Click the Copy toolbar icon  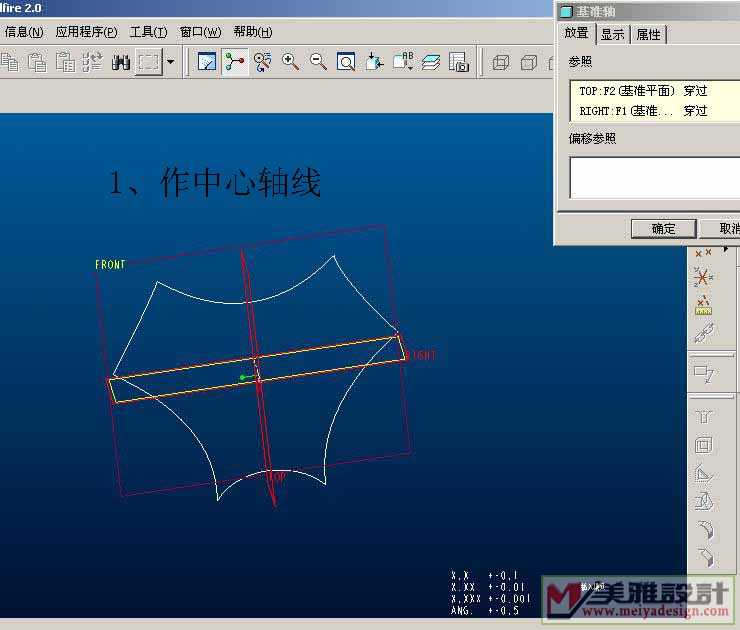tap(9, 62)
